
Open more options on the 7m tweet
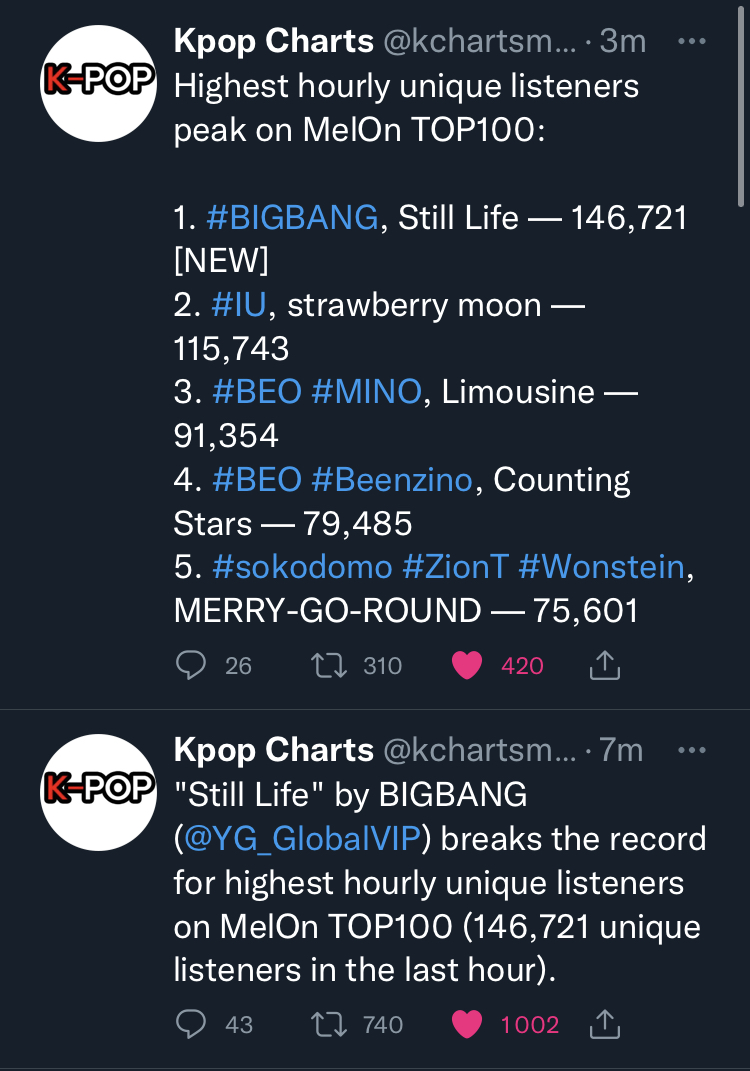tap(691, 750)
